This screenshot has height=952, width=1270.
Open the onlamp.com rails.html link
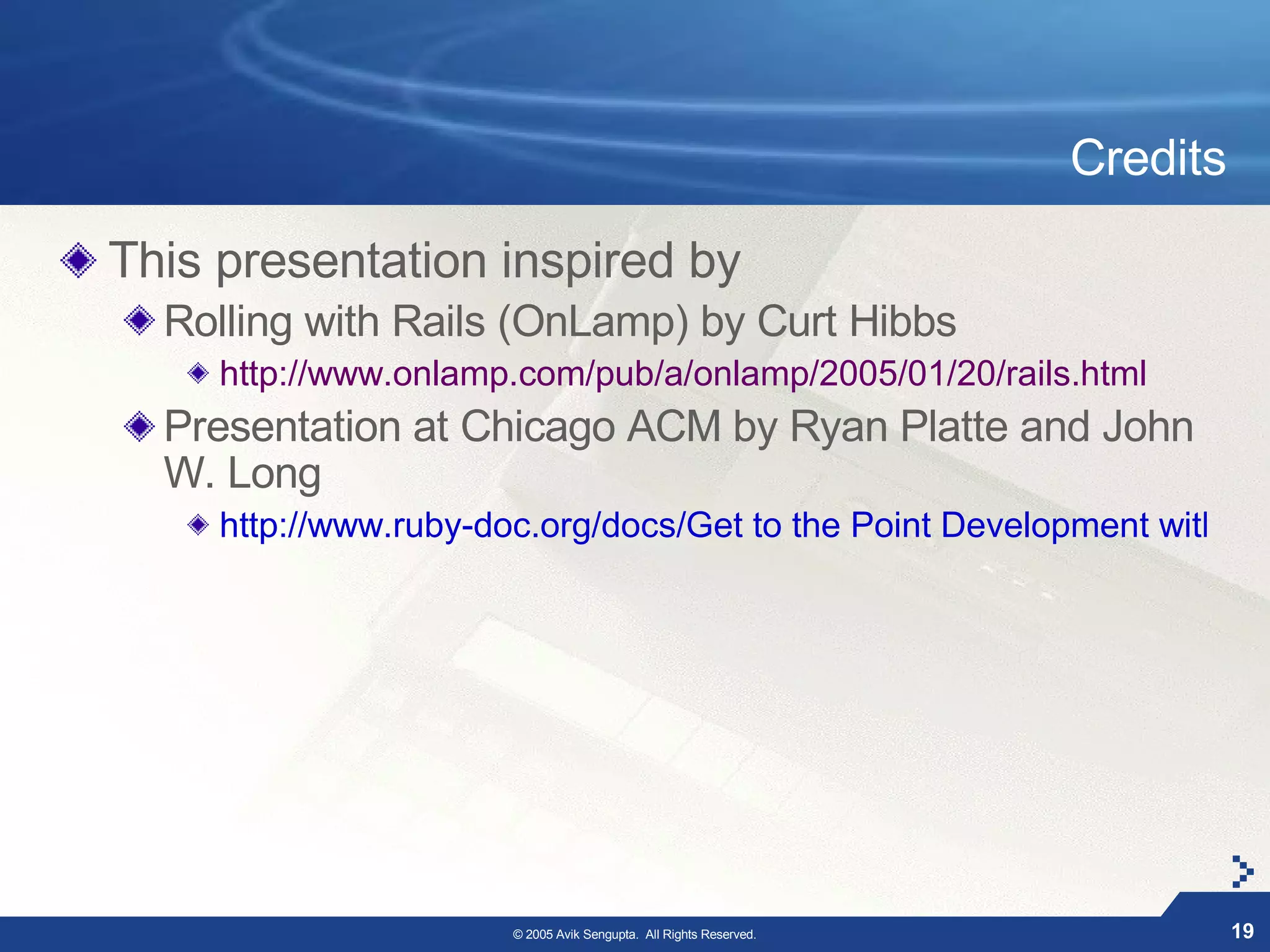click(x=683, y=374)
